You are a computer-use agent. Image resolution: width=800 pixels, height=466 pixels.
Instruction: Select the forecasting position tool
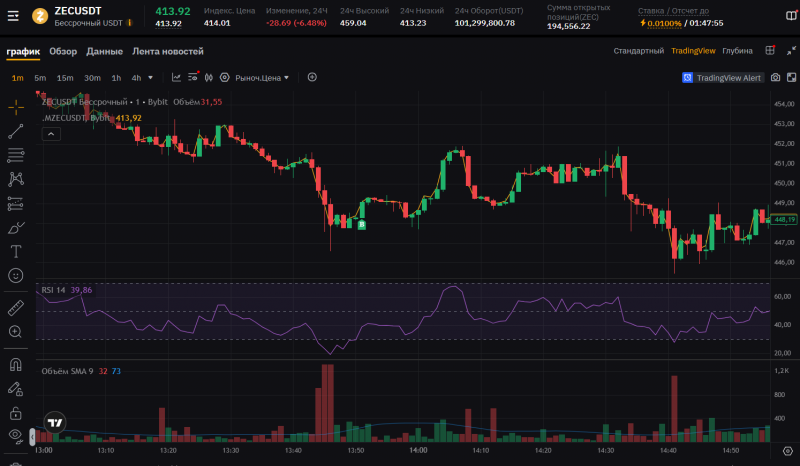point(16,204)
